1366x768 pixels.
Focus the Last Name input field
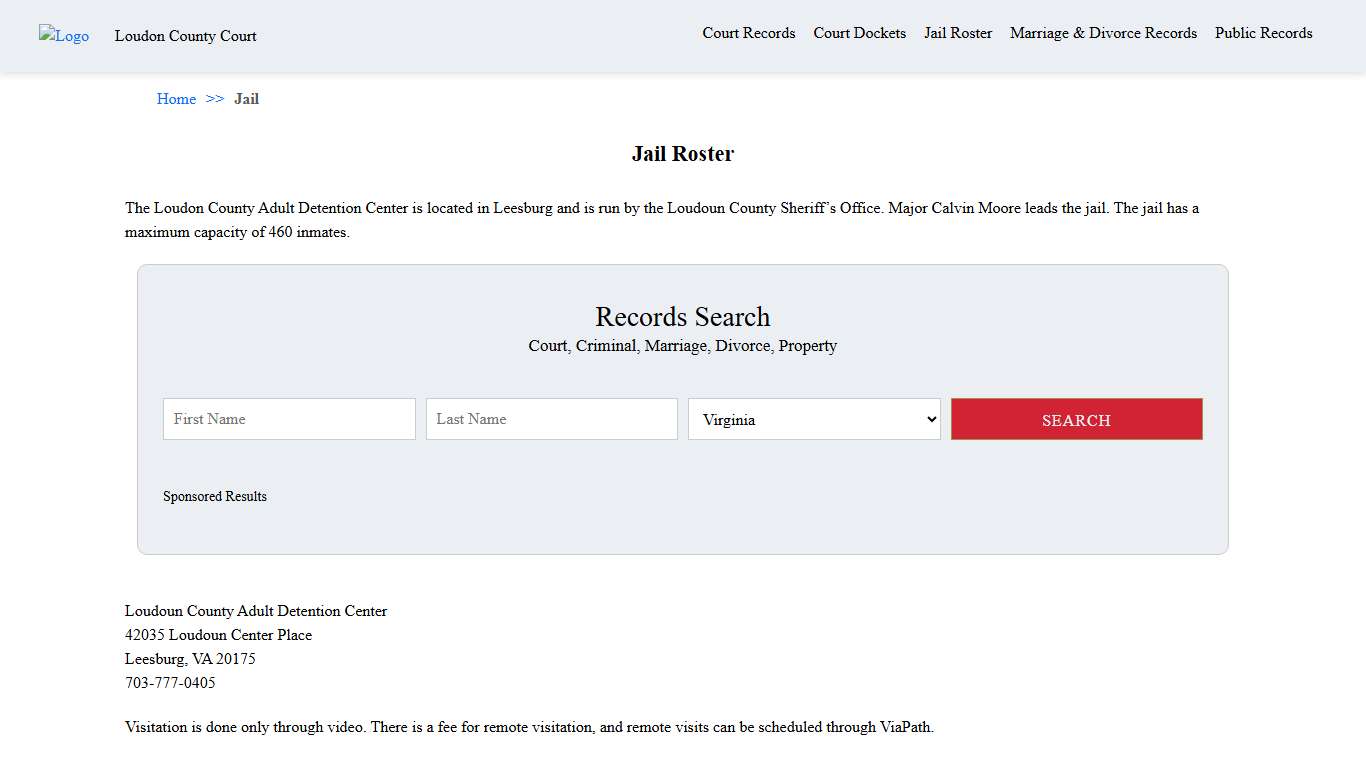click(551, 419)
